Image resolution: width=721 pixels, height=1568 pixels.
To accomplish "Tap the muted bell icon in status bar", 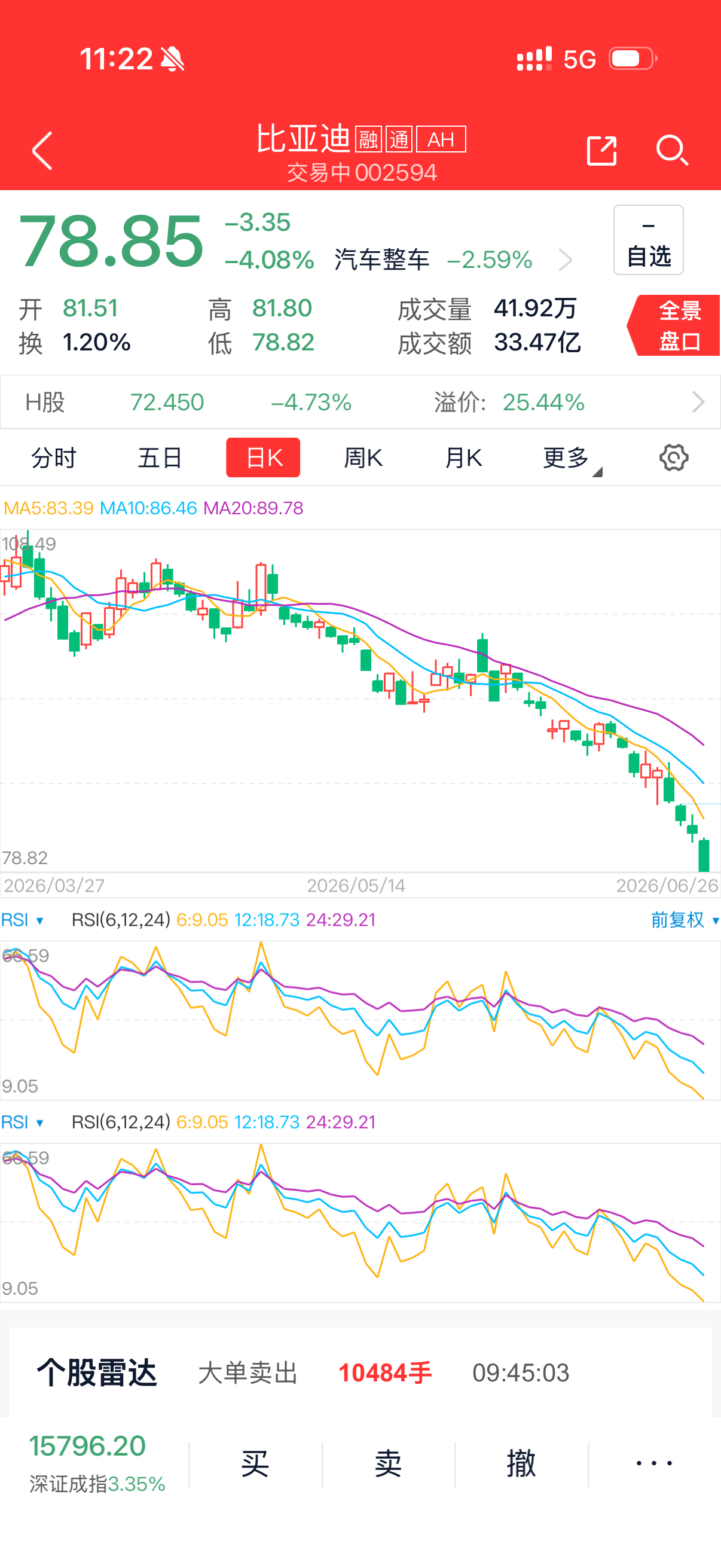I will (x=172, y=59).
